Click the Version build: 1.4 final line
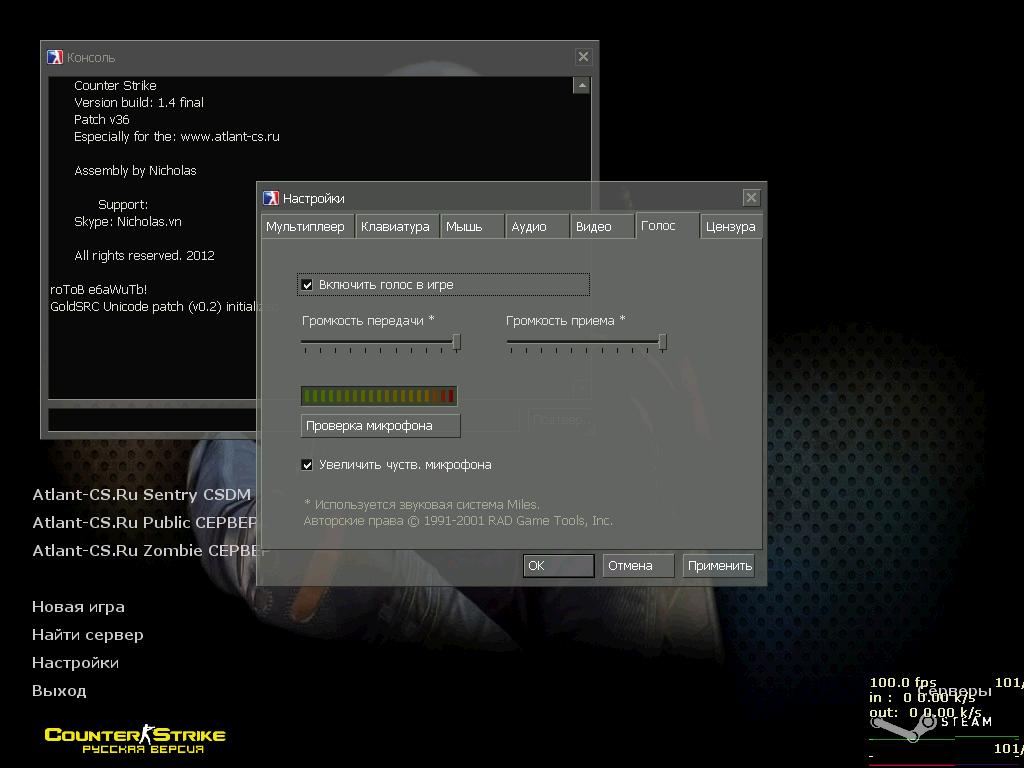Screen dimensions: 1024x768 click(138, 103)
